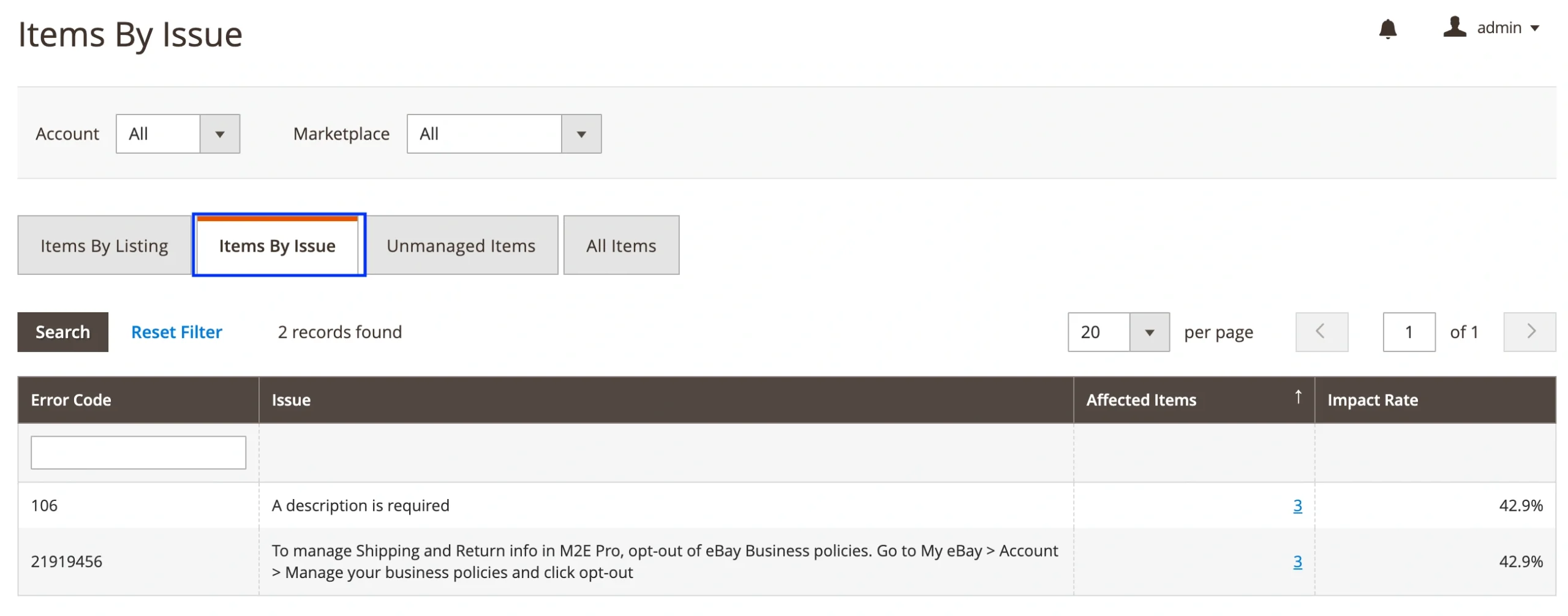Open affected items for error 106

pos(1297,505)
